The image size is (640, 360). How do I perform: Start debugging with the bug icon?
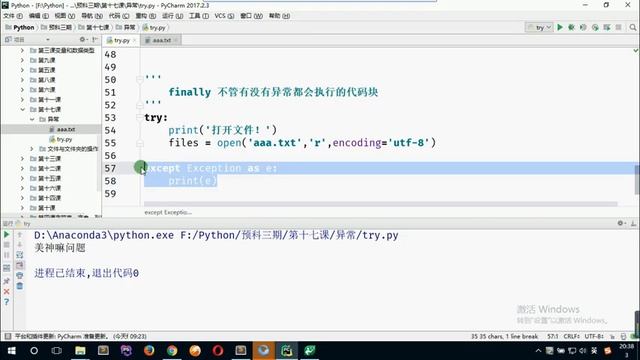pos(571,27)
